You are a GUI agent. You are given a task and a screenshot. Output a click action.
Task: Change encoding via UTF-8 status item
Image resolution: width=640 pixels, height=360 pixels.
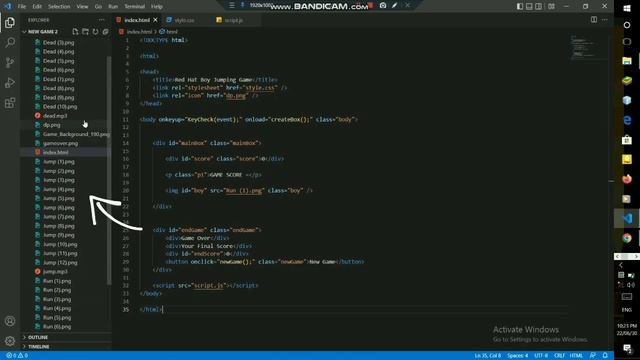click(541, 356)
